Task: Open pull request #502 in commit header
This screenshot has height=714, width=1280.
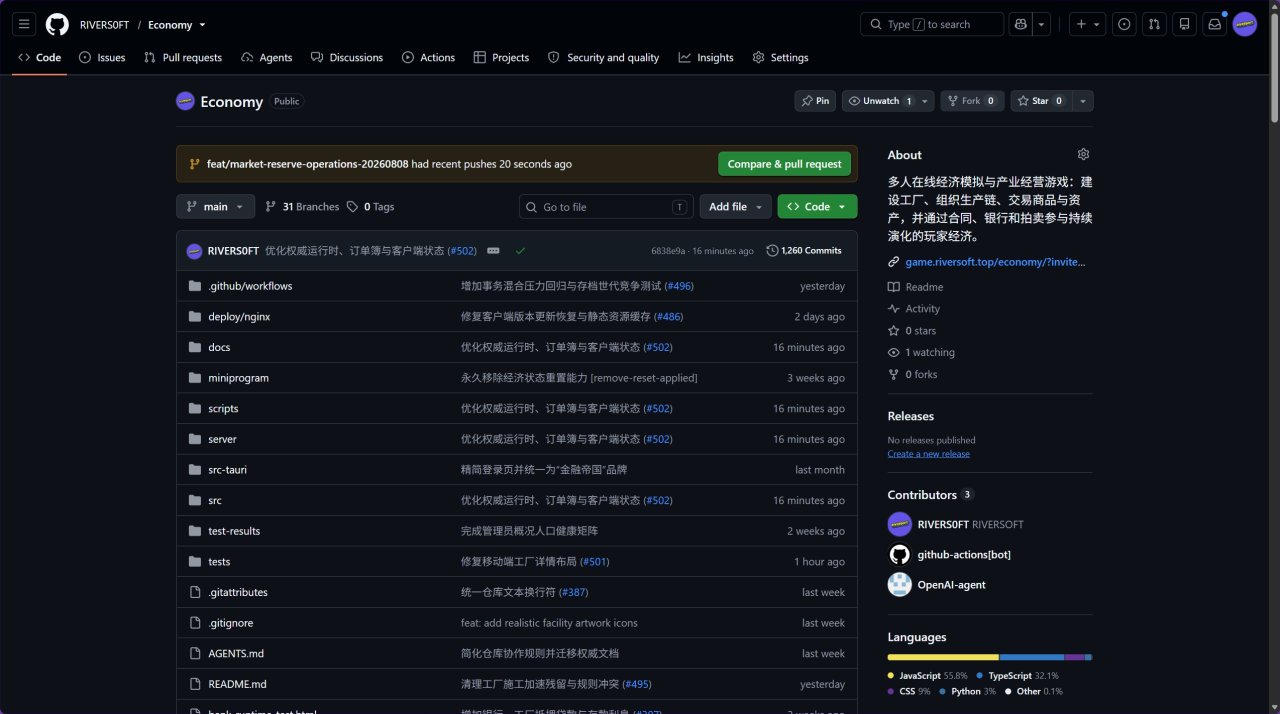Action: pyautogui.click(x=462, y=251)
